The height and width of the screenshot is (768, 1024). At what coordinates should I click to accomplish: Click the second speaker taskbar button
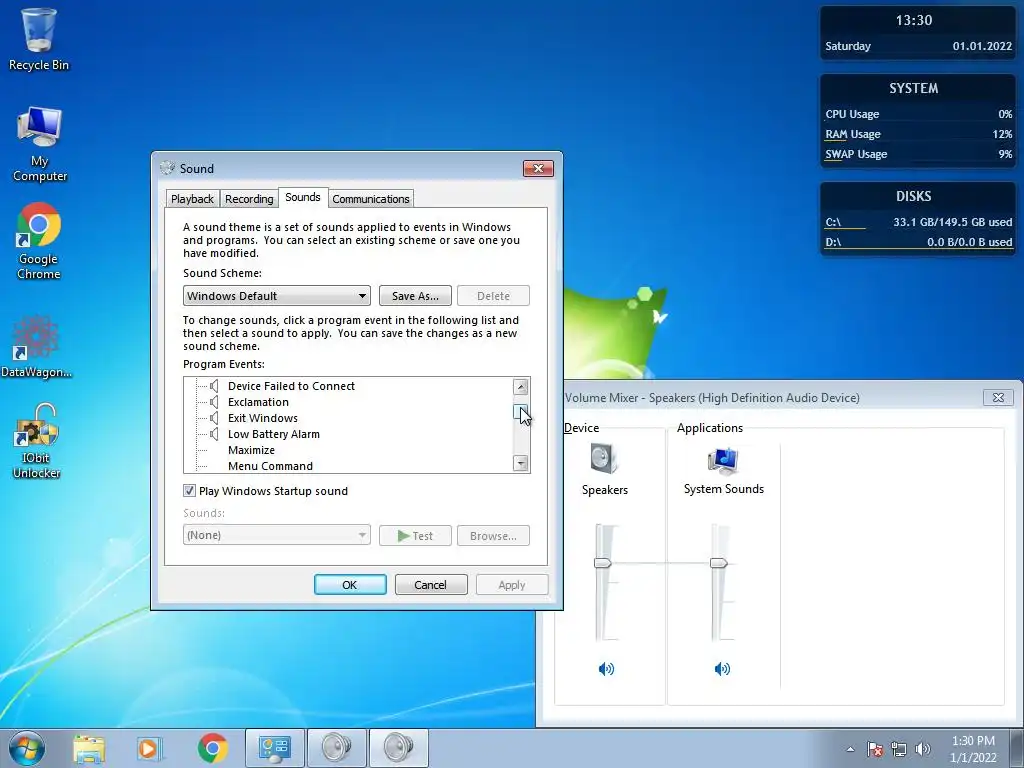[x=398, y=748]
